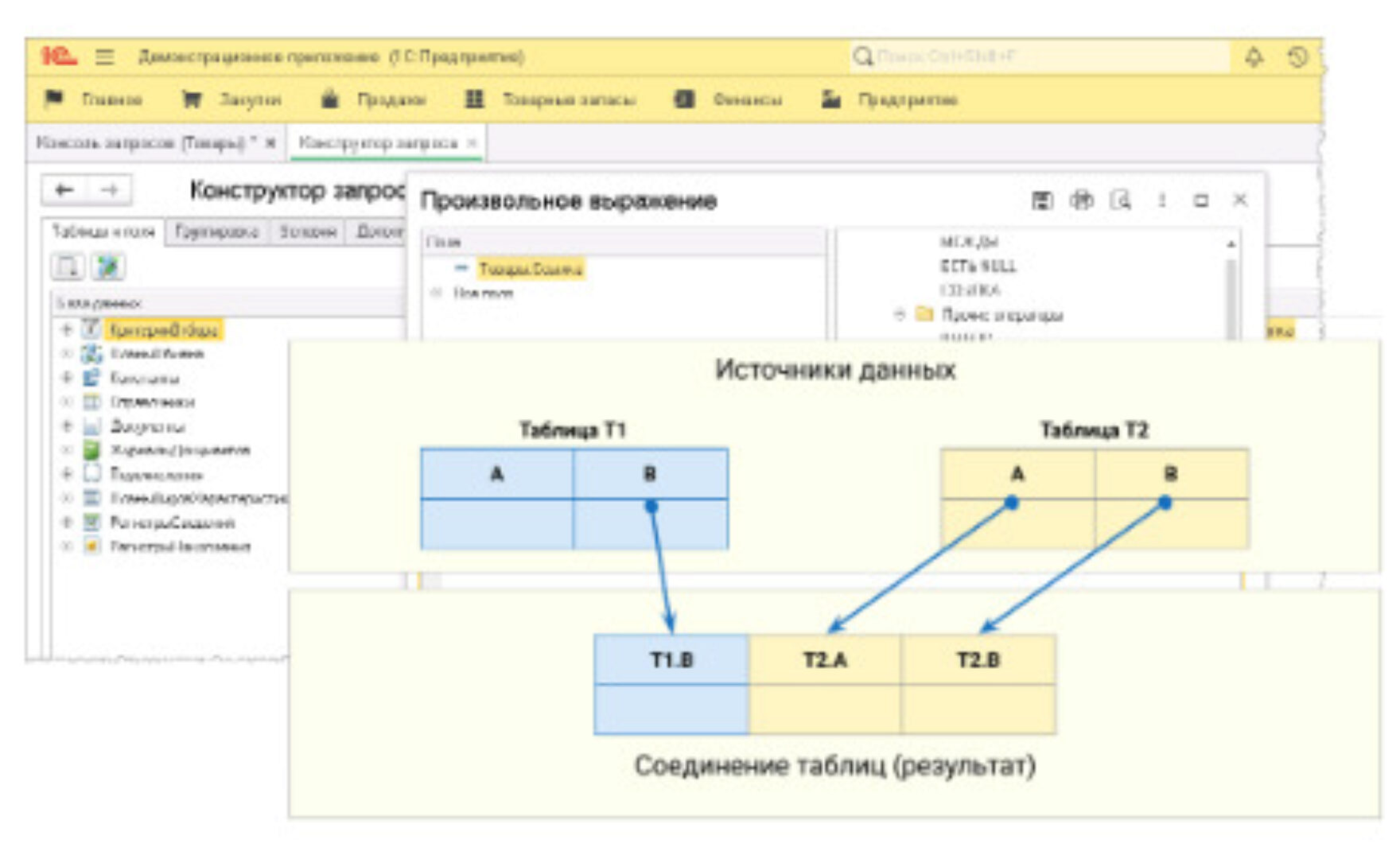The image size is (1400, 859).
Task: Click the Товарные запасы grid icon
Action: 475,99
